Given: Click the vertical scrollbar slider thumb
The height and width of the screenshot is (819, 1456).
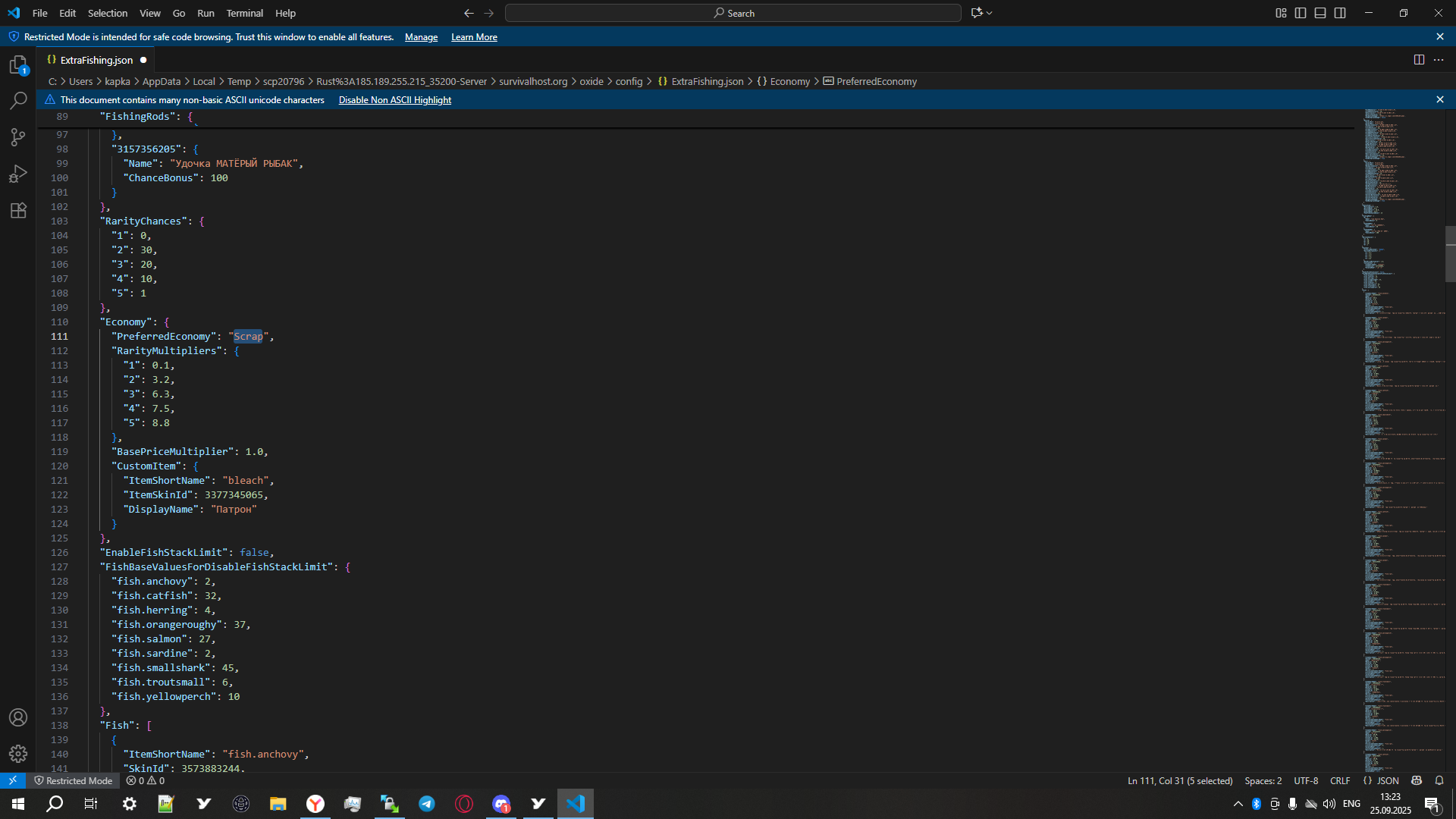Looking at the screenshot, I should pos(1450,254).
